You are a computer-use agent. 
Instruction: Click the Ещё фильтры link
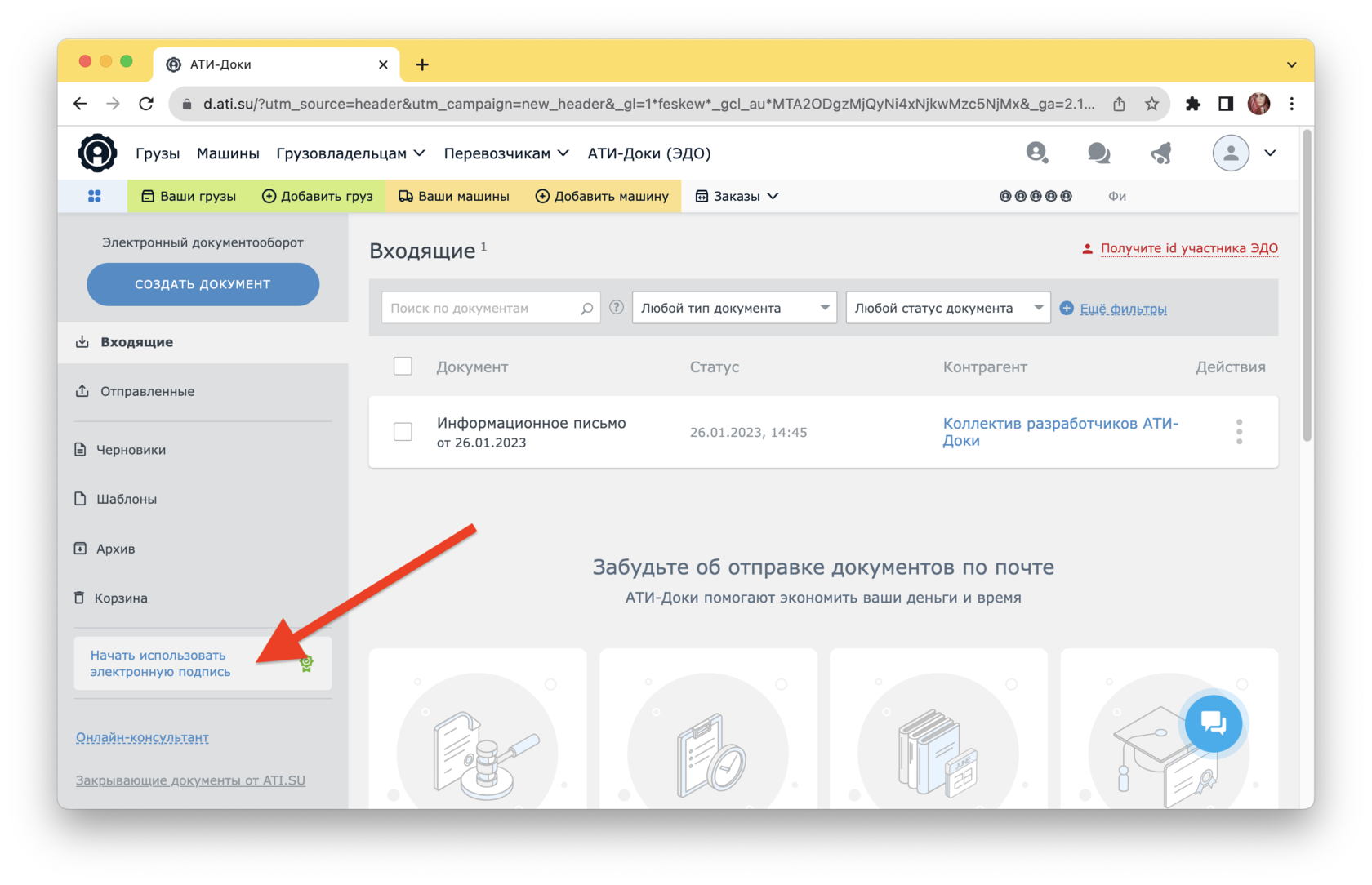point(1123,309)
